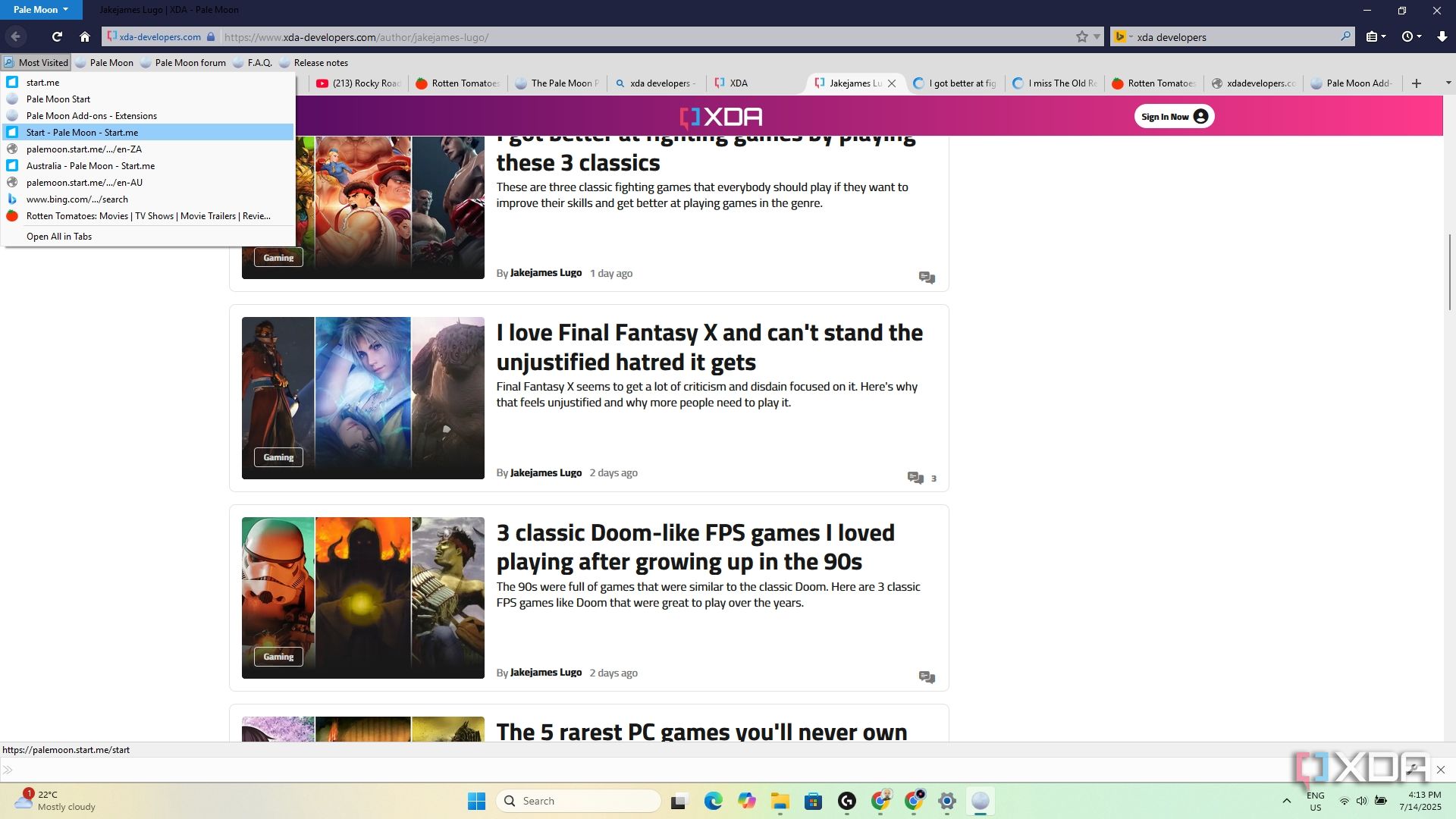Click the Sign In Now button
1456x819 pixels.
tap(1173, 117)
